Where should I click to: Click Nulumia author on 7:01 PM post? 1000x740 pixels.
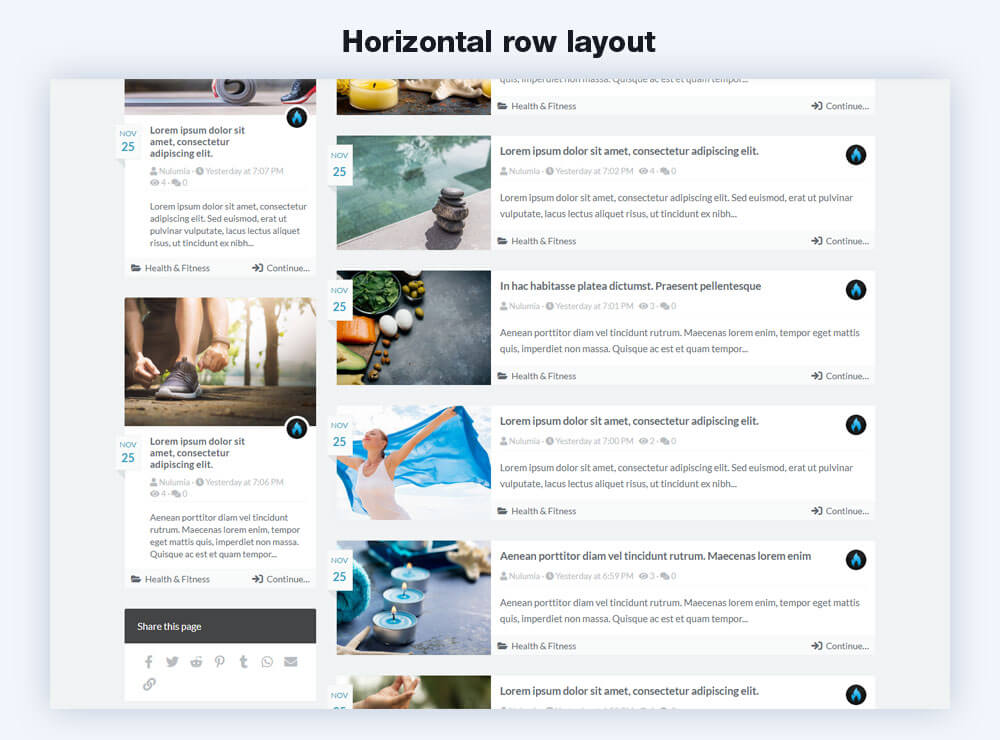pos(524,306)
